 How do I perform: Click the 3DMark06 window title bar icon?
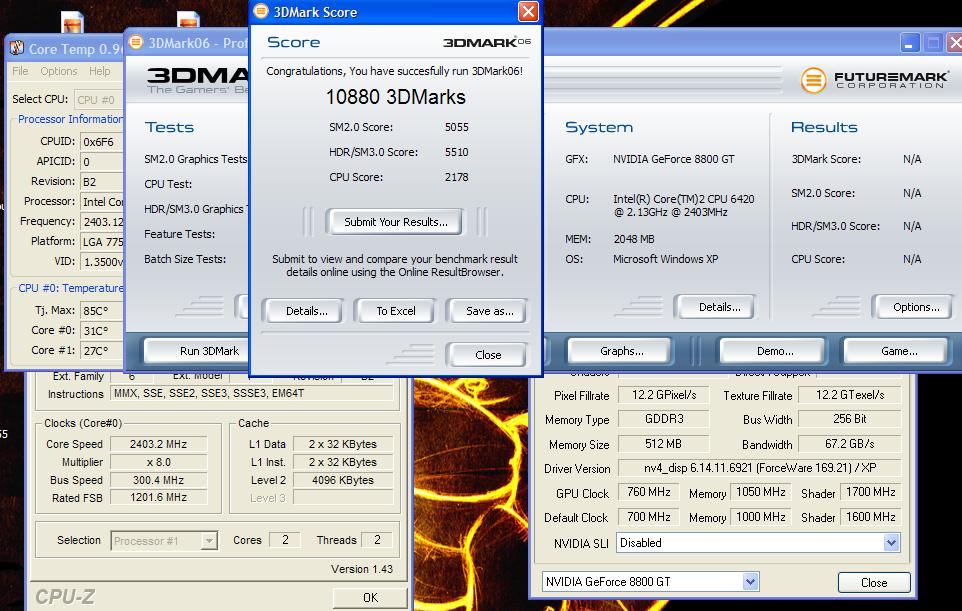(136, 42)
